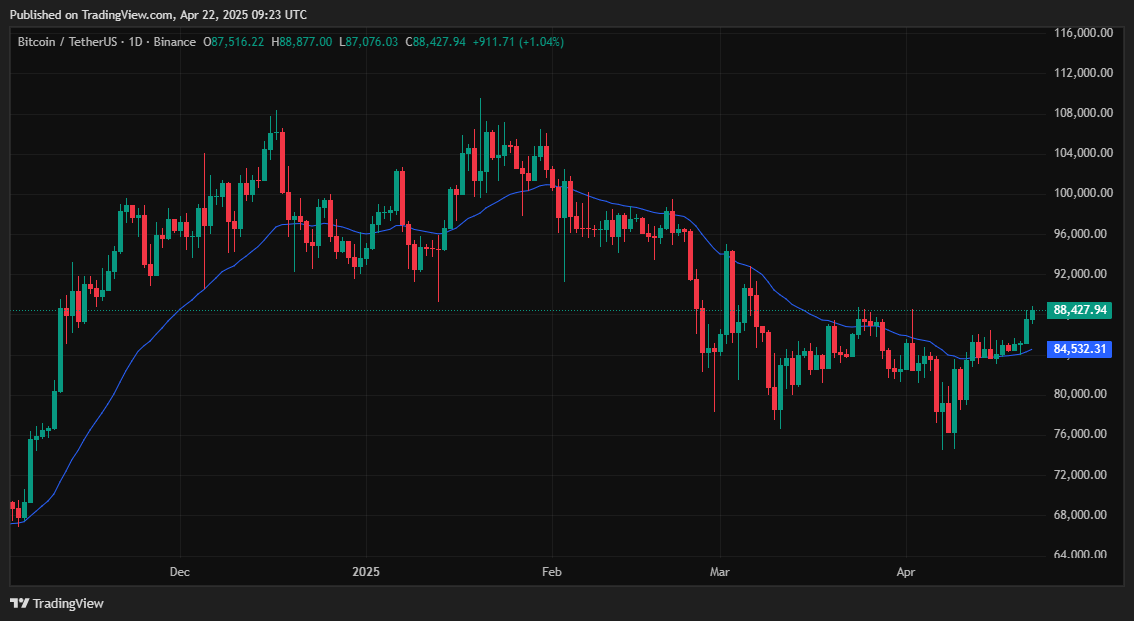Click the 96,000.00 price axis label
1134x621 pixels.
tap(1080, 234)
